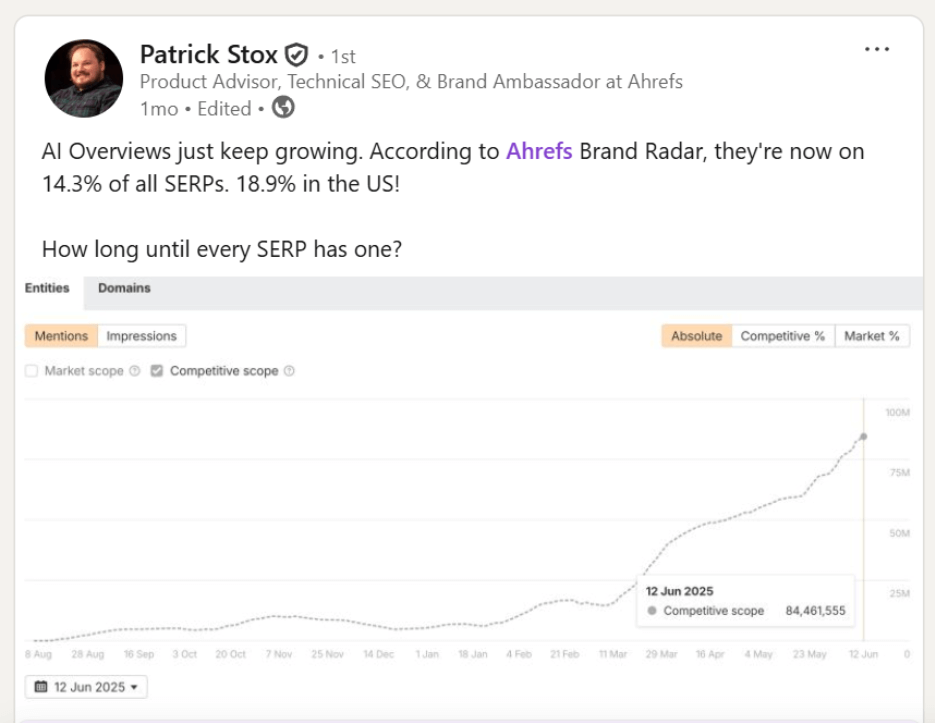Click the Competitive scope help icon
Image resolution: width=935 pixels, height=723 pixels.
tap(289, 371)
